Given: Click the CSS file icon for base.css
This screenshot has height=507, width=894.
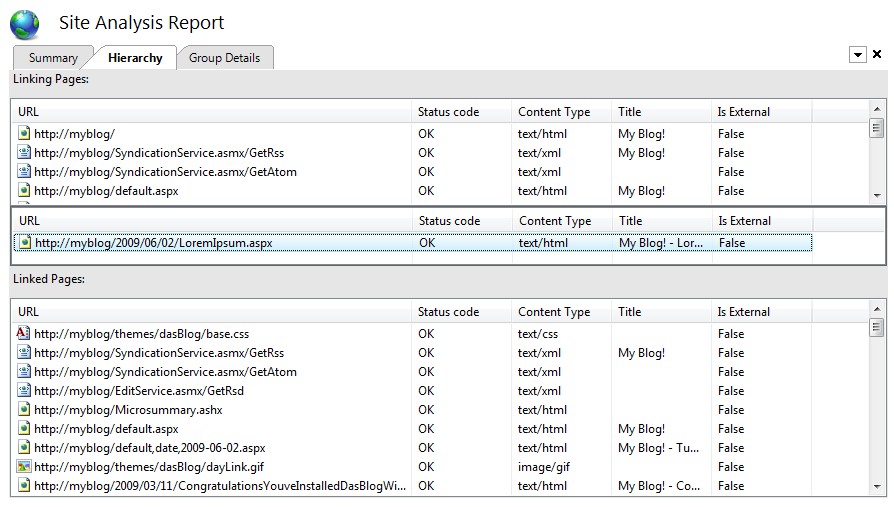Looking at the screenshot, I should click(x=23, y=333).
